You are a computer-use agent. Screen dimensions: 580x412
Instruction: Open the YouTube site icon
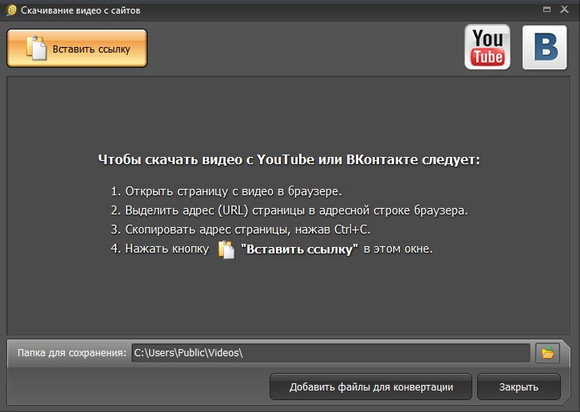point(487,47)
